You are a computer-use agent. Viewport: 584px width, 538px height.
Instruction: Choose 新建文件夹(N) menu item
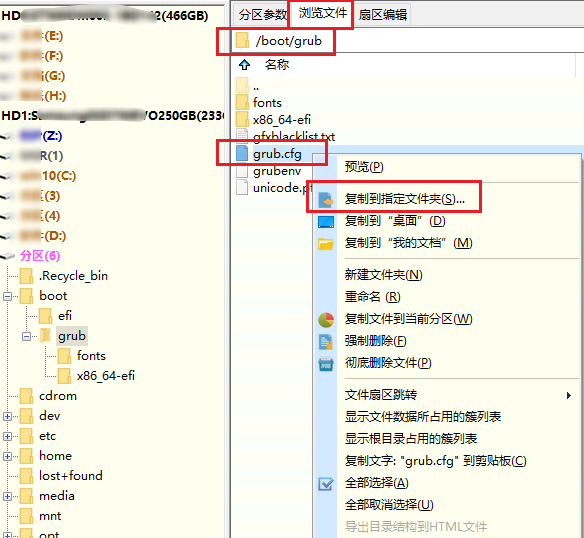coord(383,275)
